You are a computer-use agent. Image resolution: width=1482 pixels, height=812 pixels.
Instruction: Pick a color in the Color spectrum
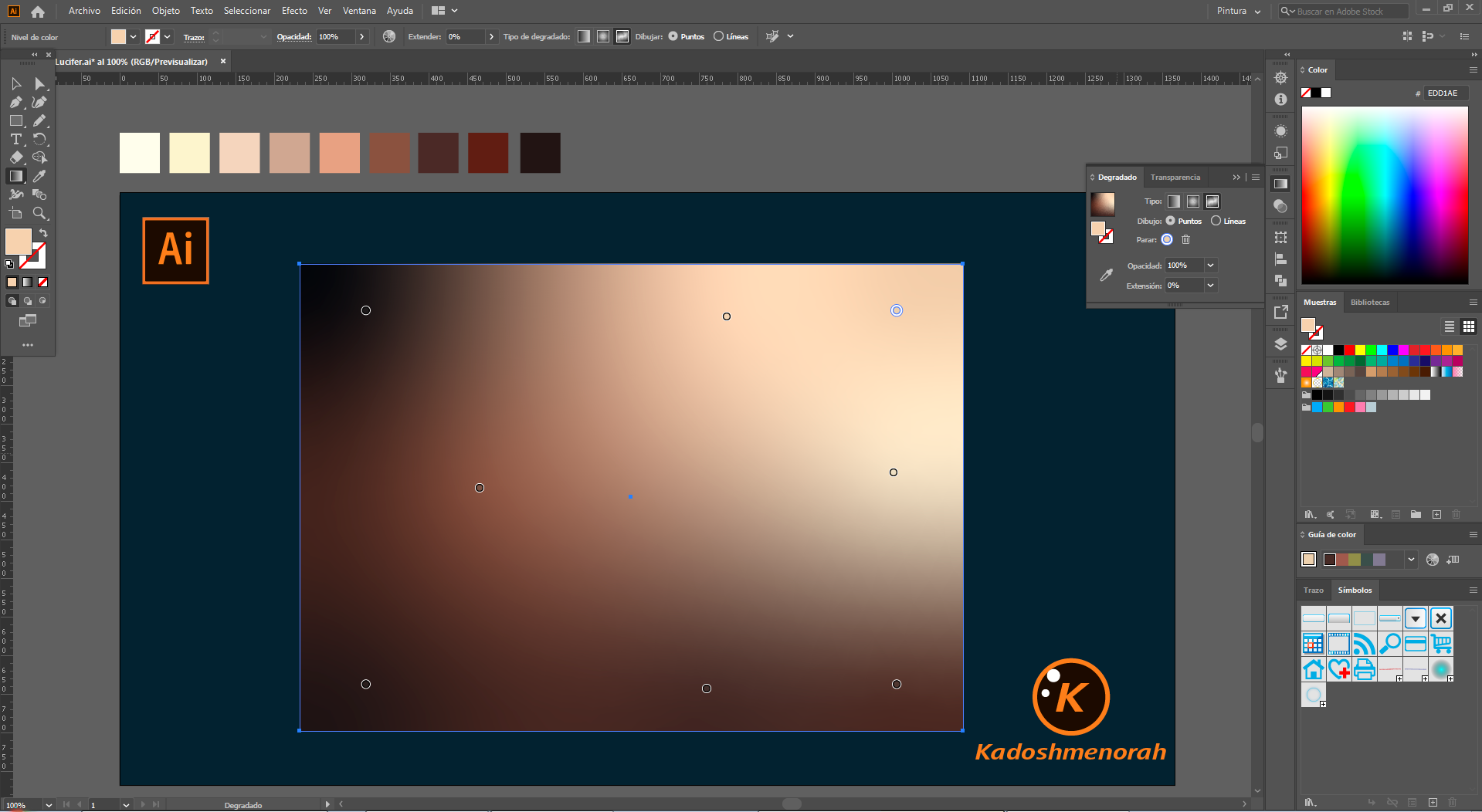click(x=1385, y=195)
